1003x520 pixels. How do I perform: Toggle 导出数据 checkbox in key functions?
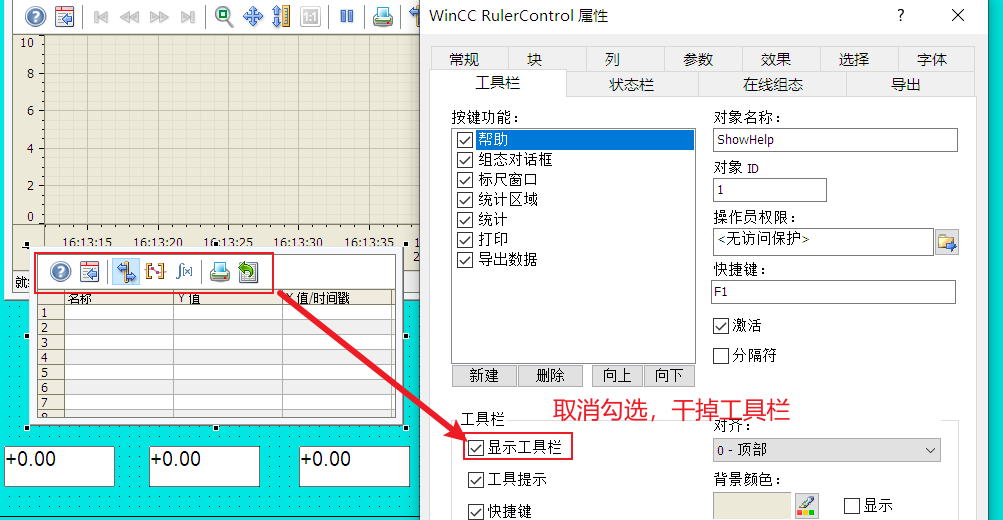pos(465,260)
